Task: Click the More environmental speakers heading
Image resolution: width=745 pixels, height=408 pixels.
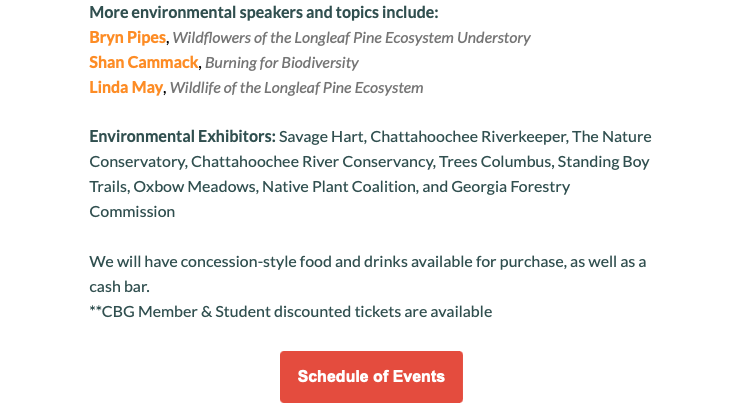Action: [x=264, y=12]
